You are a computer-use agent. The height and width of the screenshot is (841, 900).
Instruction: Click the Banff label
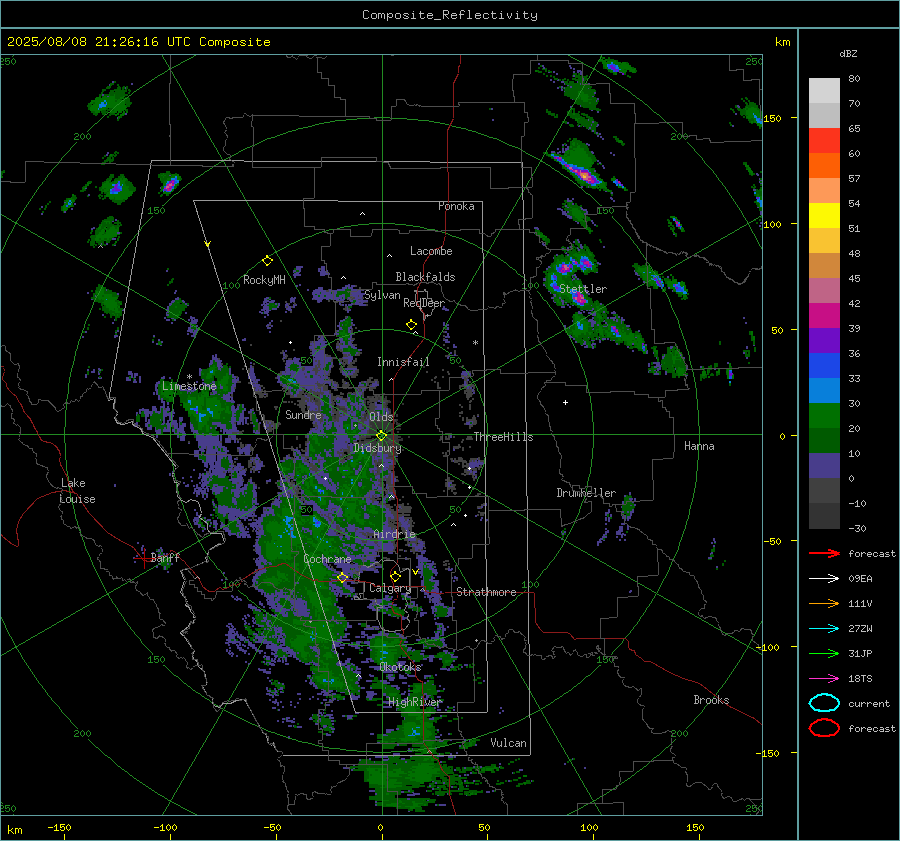165,557
